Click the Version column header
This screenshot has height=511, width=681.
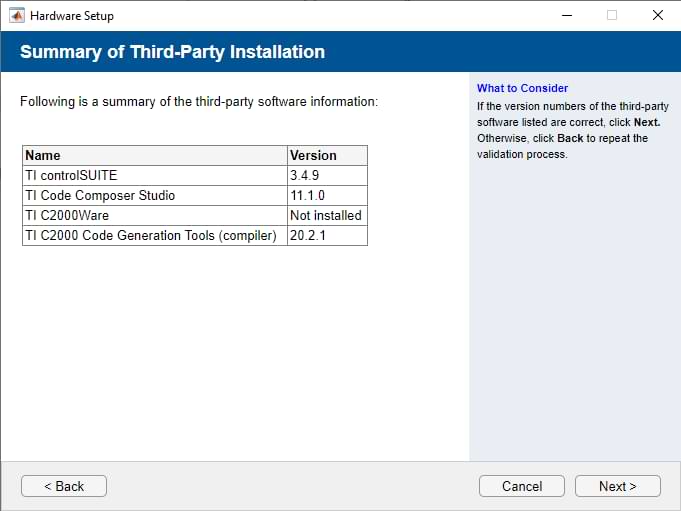[x=327, y=155]
